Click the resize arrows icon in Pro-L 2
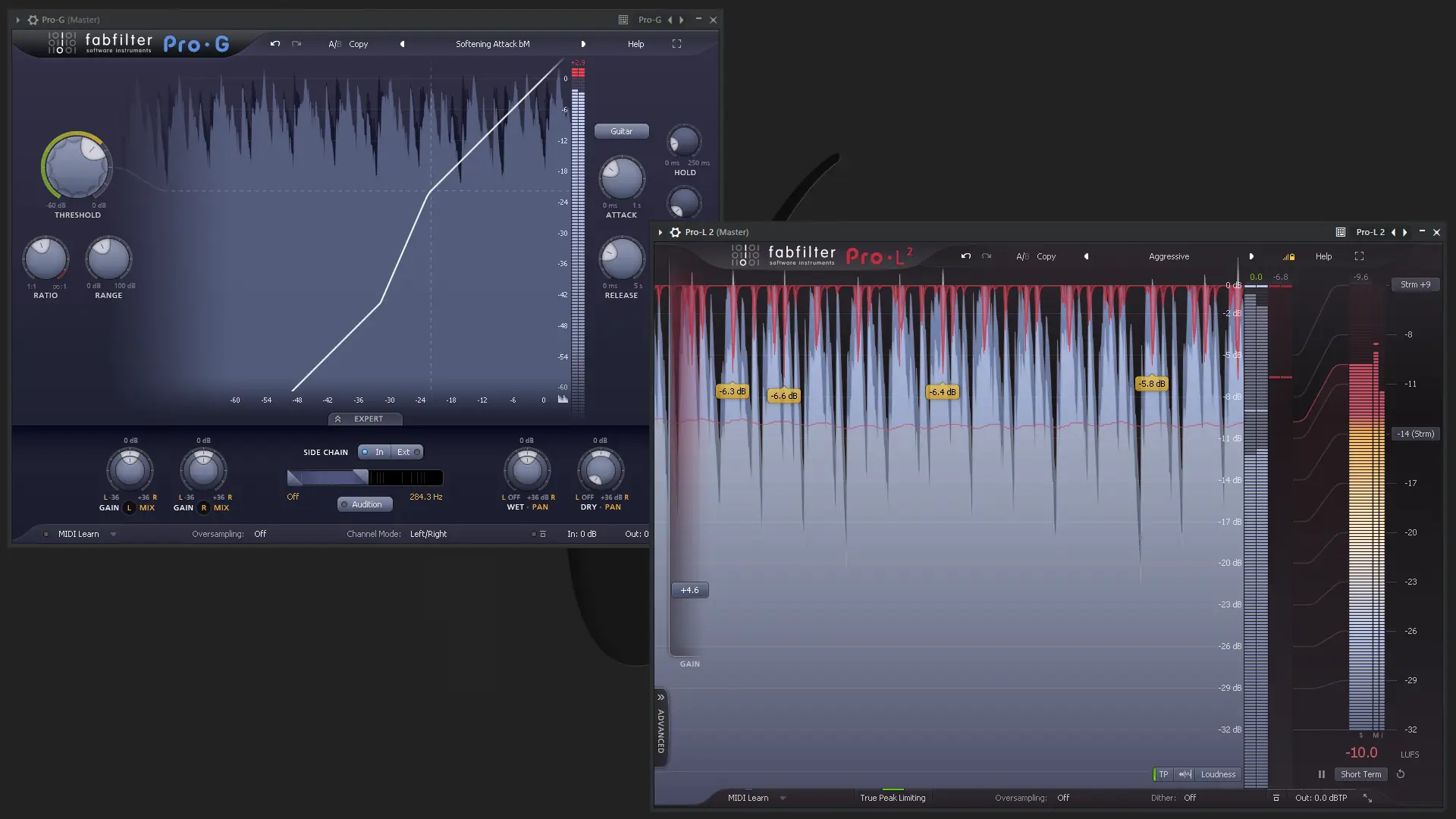The height and width of the screenshot is (819, 1456). [1367, 798]
